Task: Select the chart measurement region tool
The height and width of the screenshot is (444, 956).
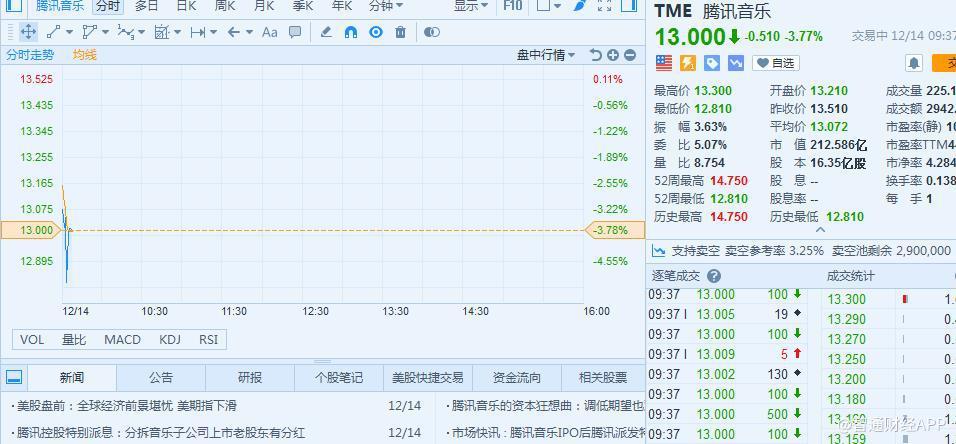Action: [x=162, y=32]
